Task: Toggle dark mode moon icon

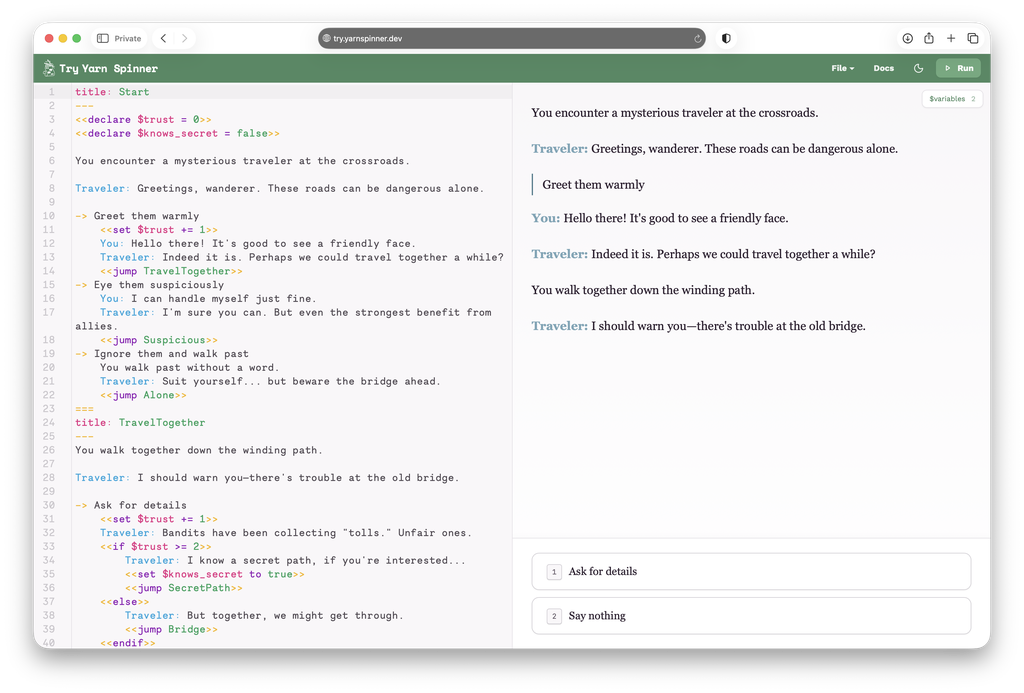Action: [918, 68]
